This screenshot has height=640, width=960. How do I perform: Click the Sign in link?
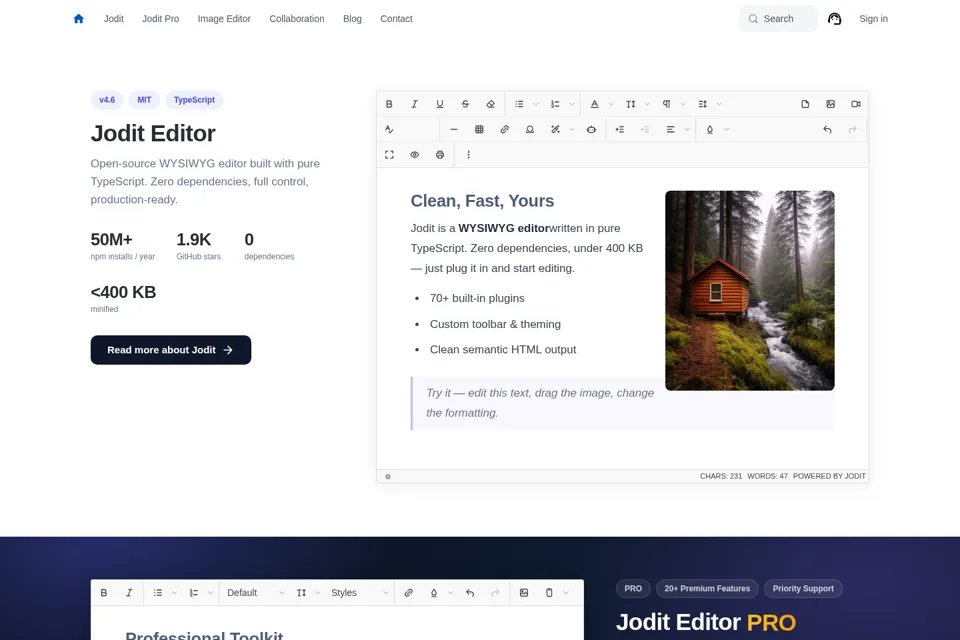point(873,19)
